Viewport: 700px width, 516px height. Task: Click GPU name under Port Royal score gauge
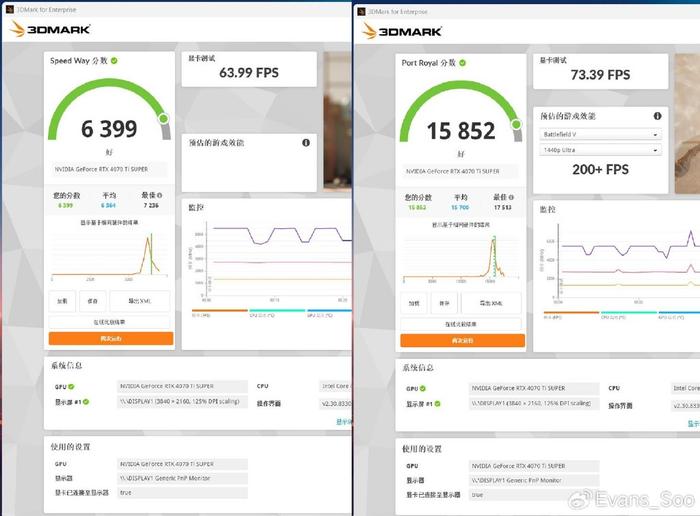461,171
